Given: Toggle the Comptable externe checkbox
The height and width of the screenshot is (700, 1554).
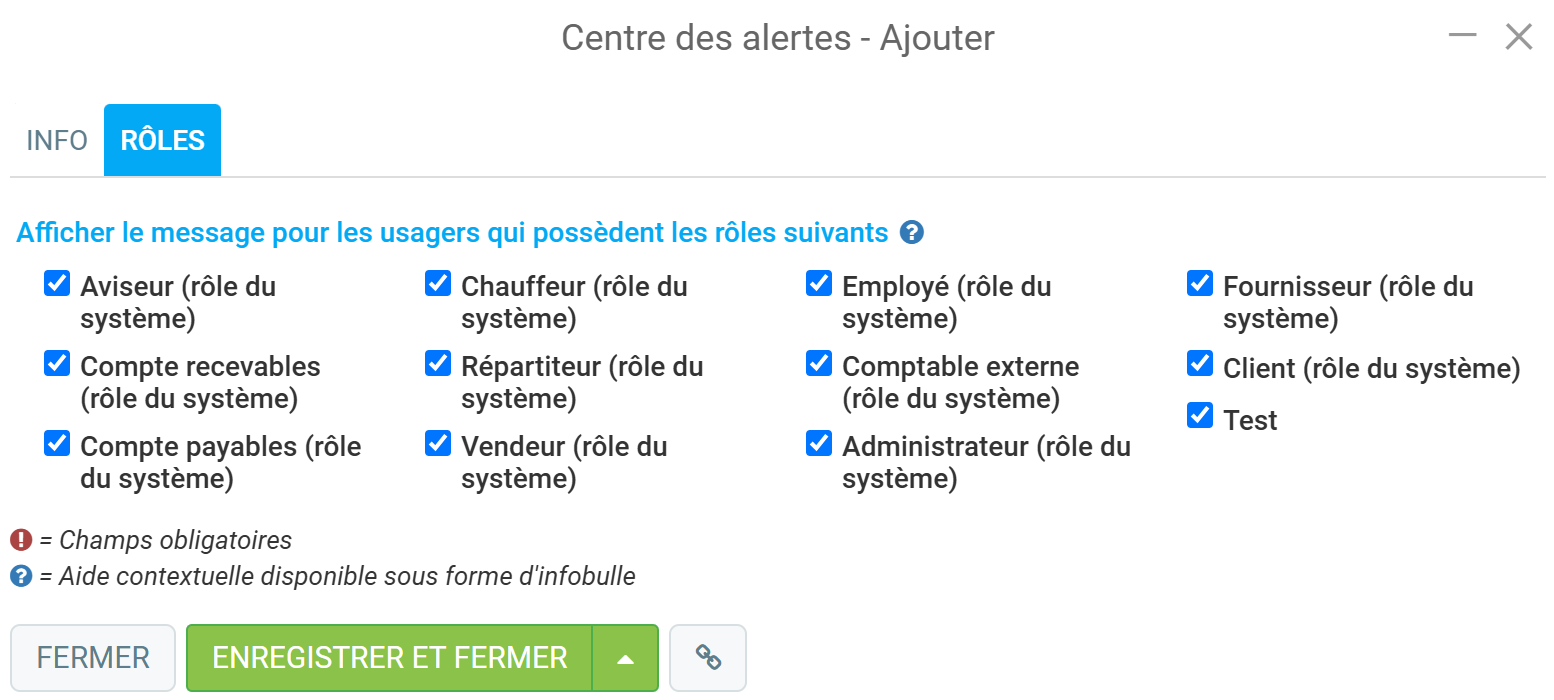Looking at the screenshot, I should 819,364.
